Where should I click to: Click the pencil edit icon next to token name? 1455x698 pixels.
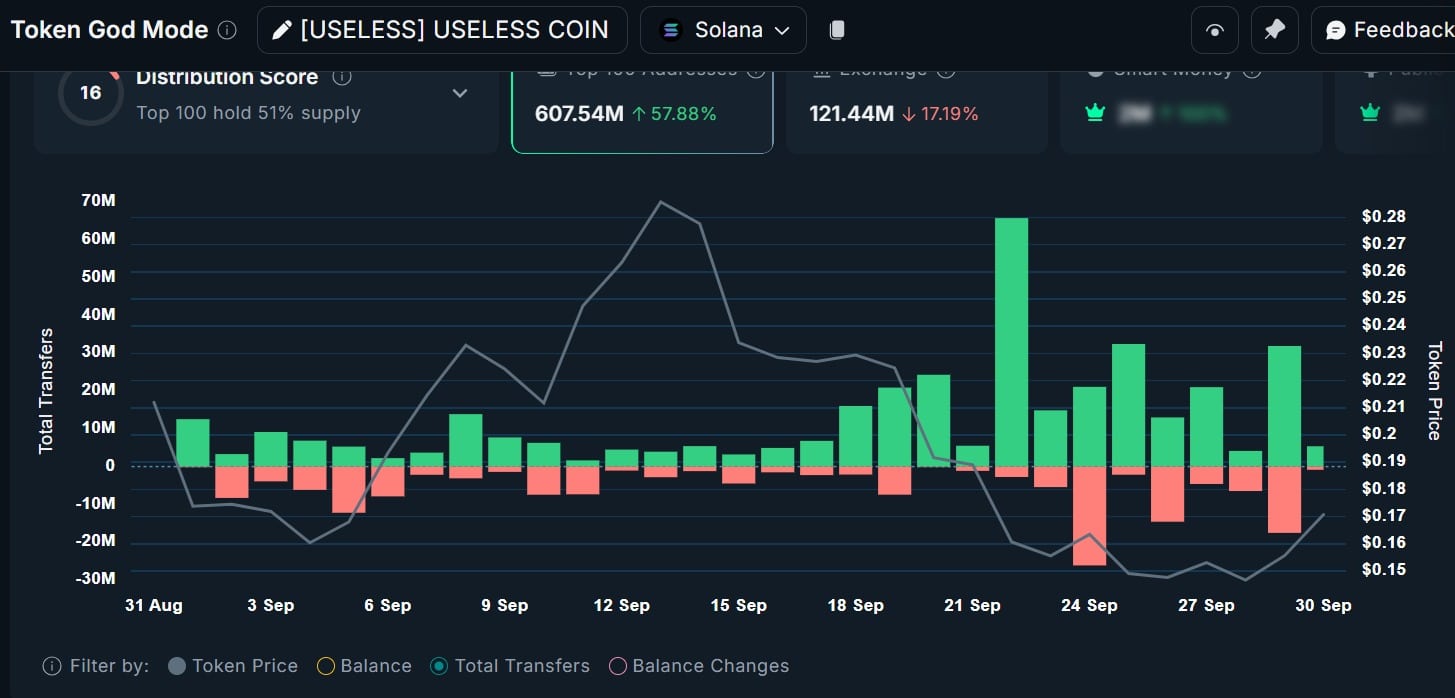coord(282,30)
